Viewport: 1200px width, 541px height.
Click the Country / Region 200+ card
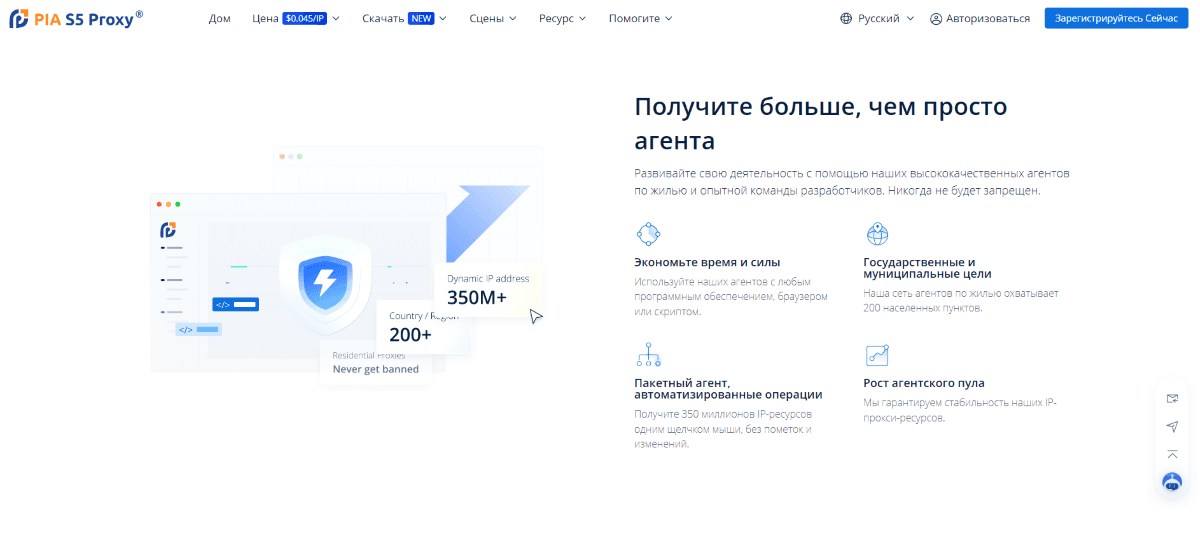[423, 326]
